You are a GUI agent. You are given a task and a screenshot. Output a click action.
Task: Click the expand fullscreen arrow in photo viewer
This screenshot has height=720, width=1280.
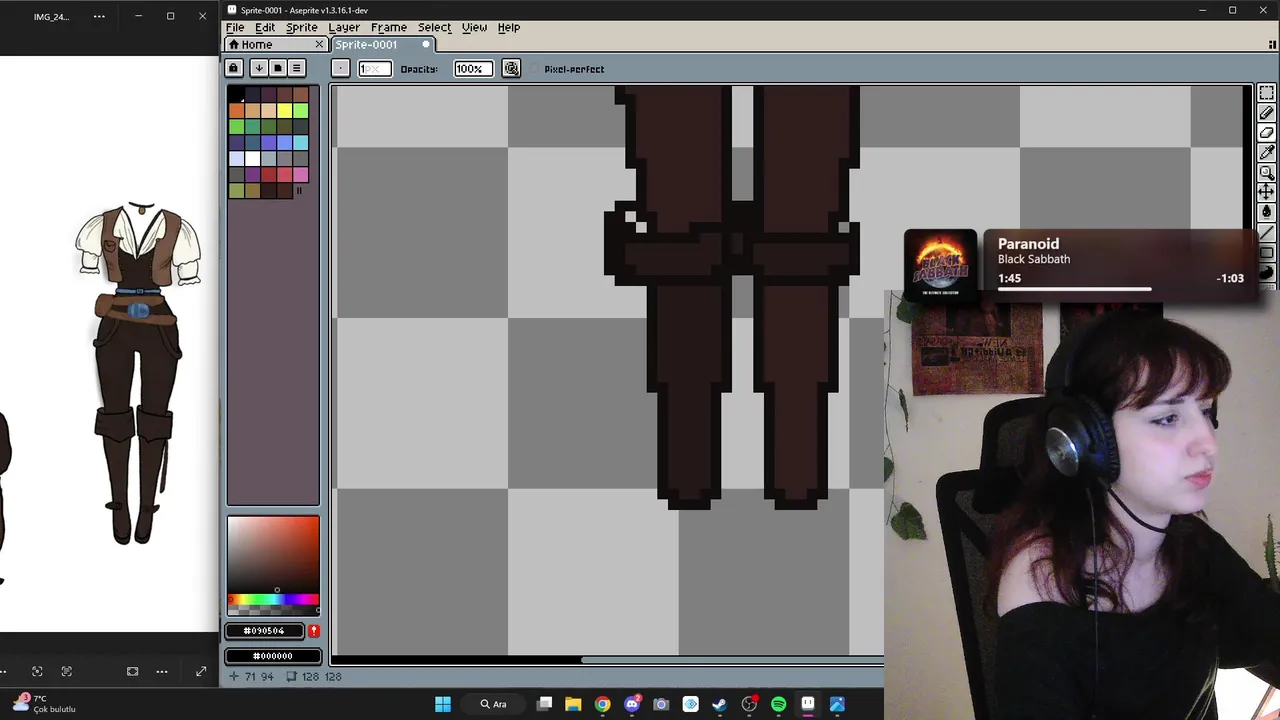(201, 671)
